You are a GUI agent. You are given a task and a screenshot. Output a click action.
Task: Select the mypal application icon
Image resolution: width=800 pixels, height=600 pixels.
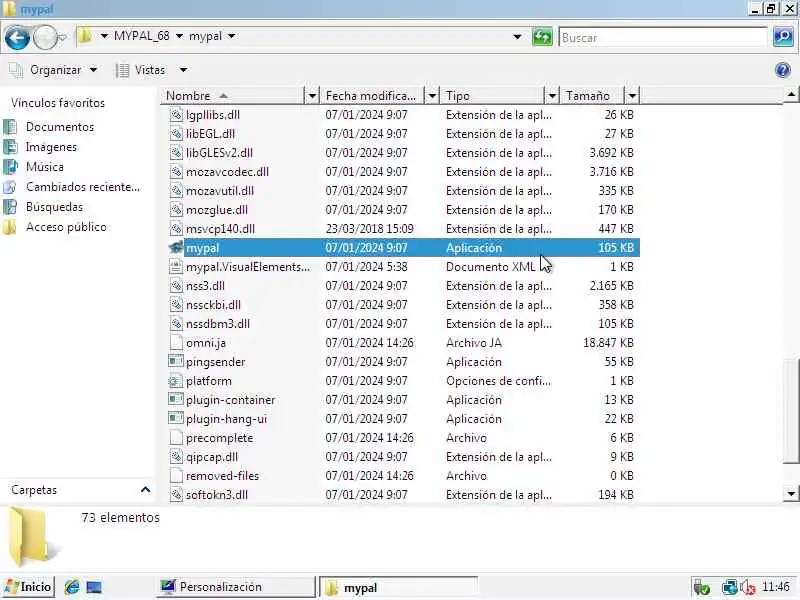(176, 248)
